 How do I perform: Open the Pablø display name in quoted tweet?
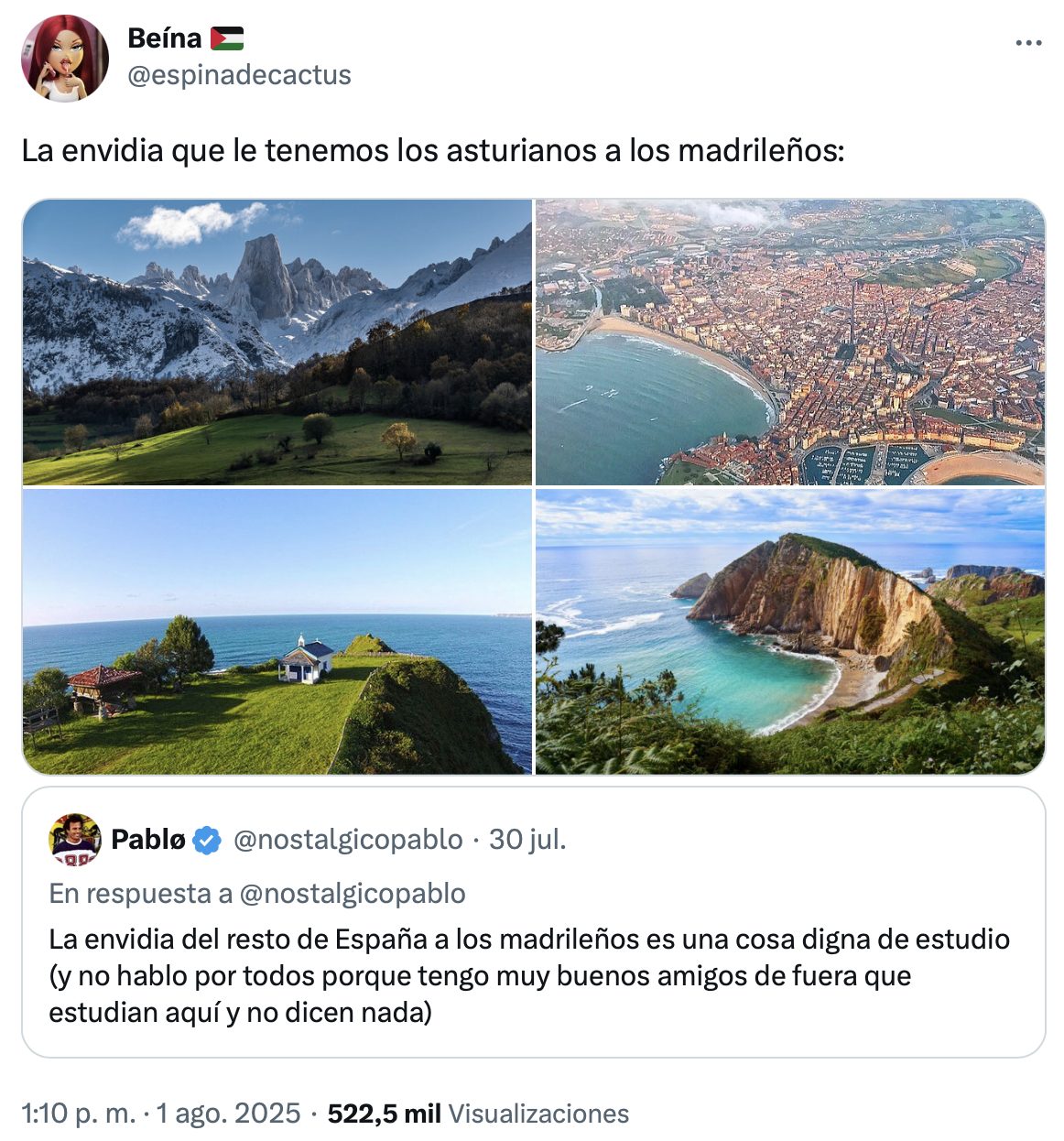148,840
